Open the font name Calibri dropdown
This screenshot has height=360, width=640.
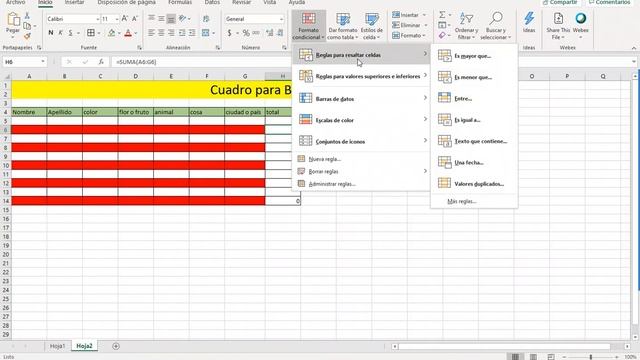98,19
